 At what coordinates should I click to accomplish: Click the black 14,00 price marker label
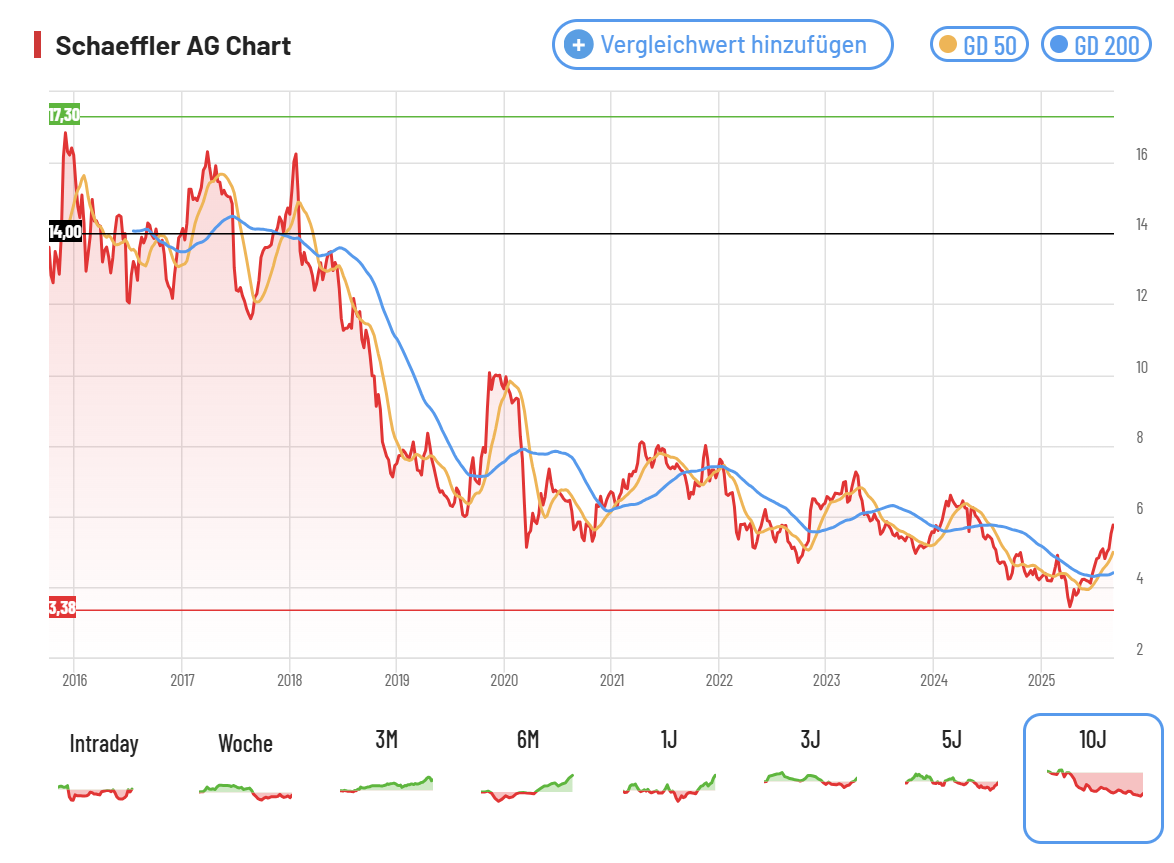pos(65,231)
